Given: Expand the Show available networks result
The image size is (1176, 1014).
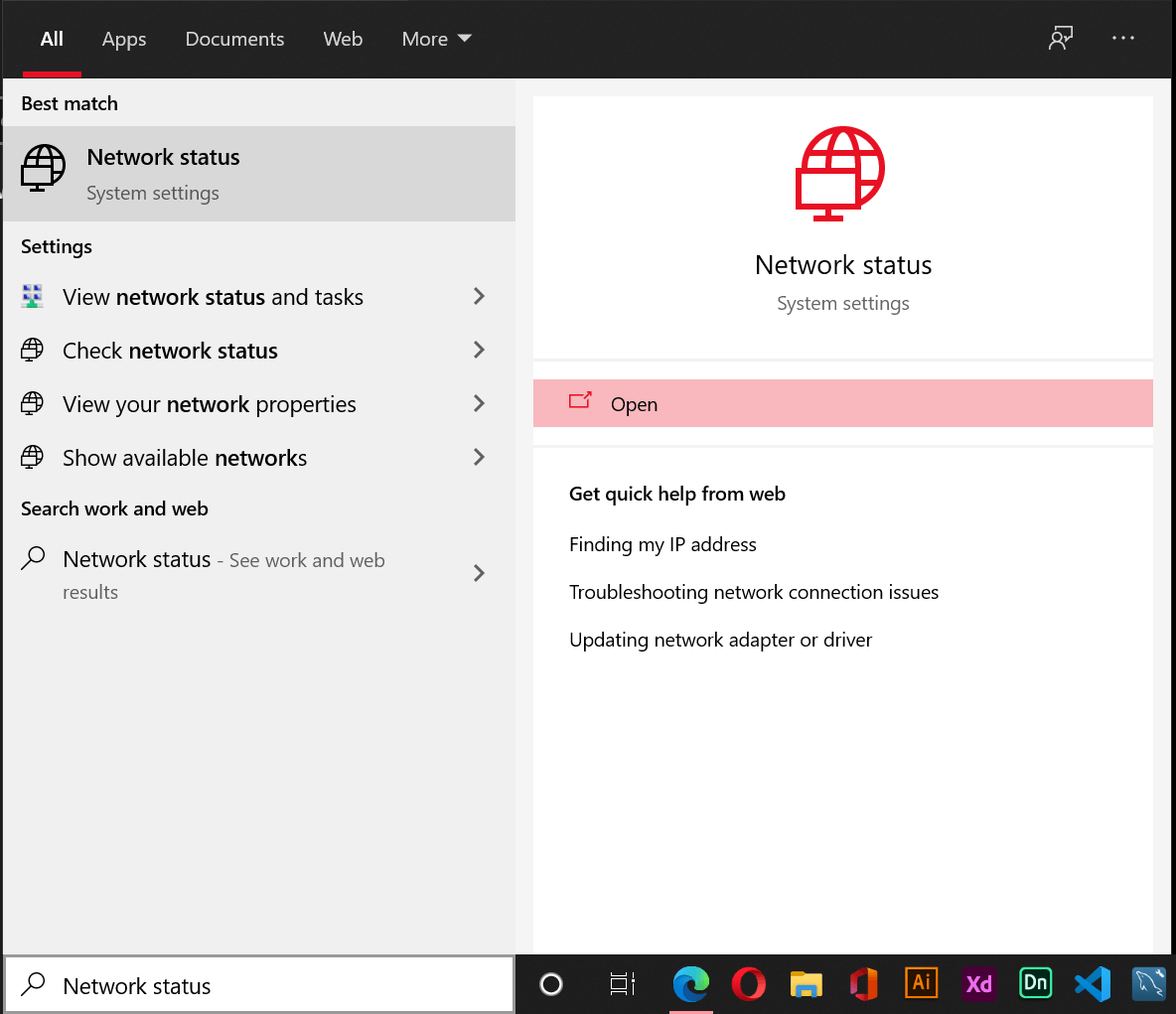Looking at the screenshot, I should pyautogui.click(x=479, y=457).
